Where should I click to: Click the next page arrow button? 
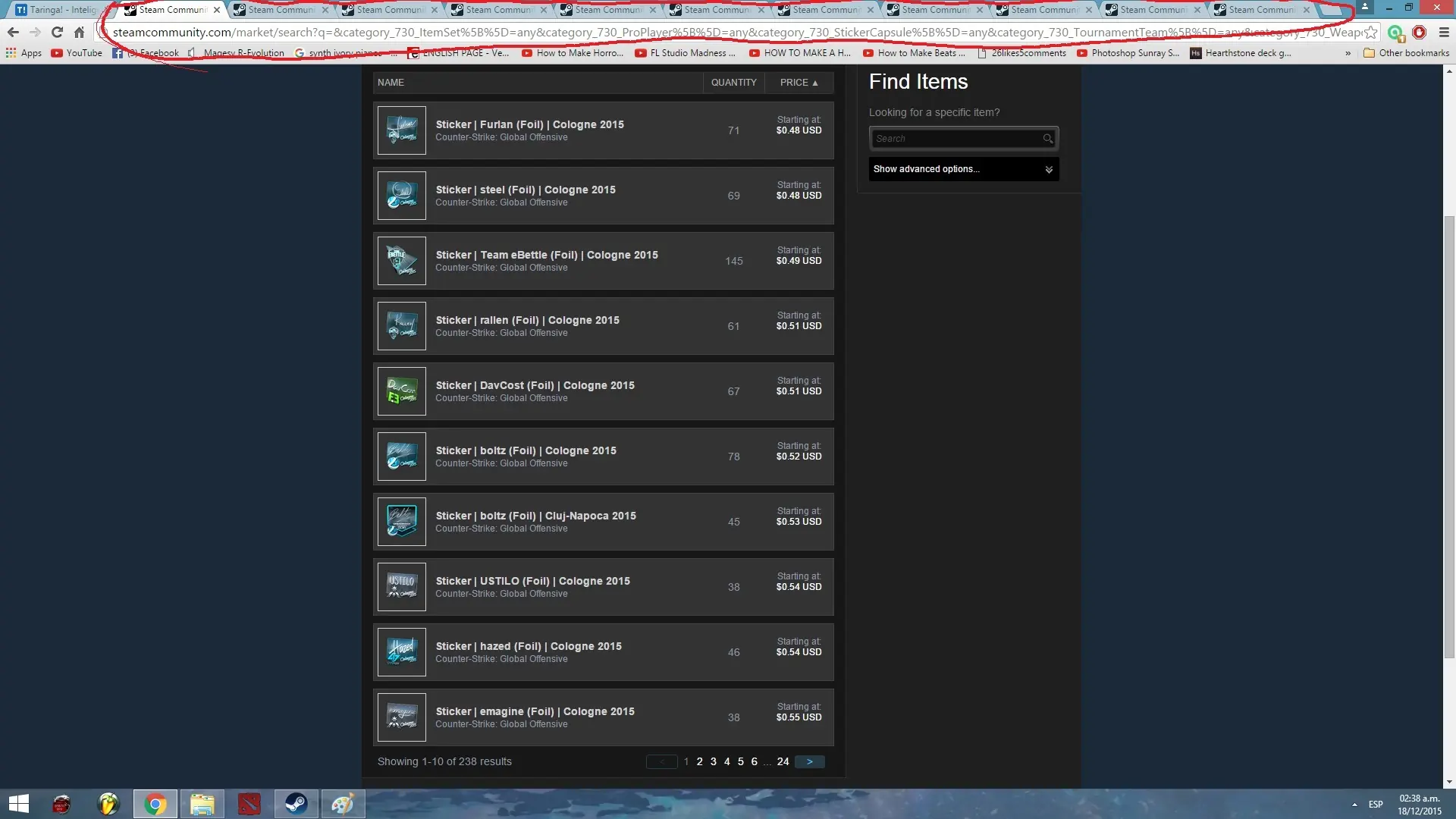809,762
